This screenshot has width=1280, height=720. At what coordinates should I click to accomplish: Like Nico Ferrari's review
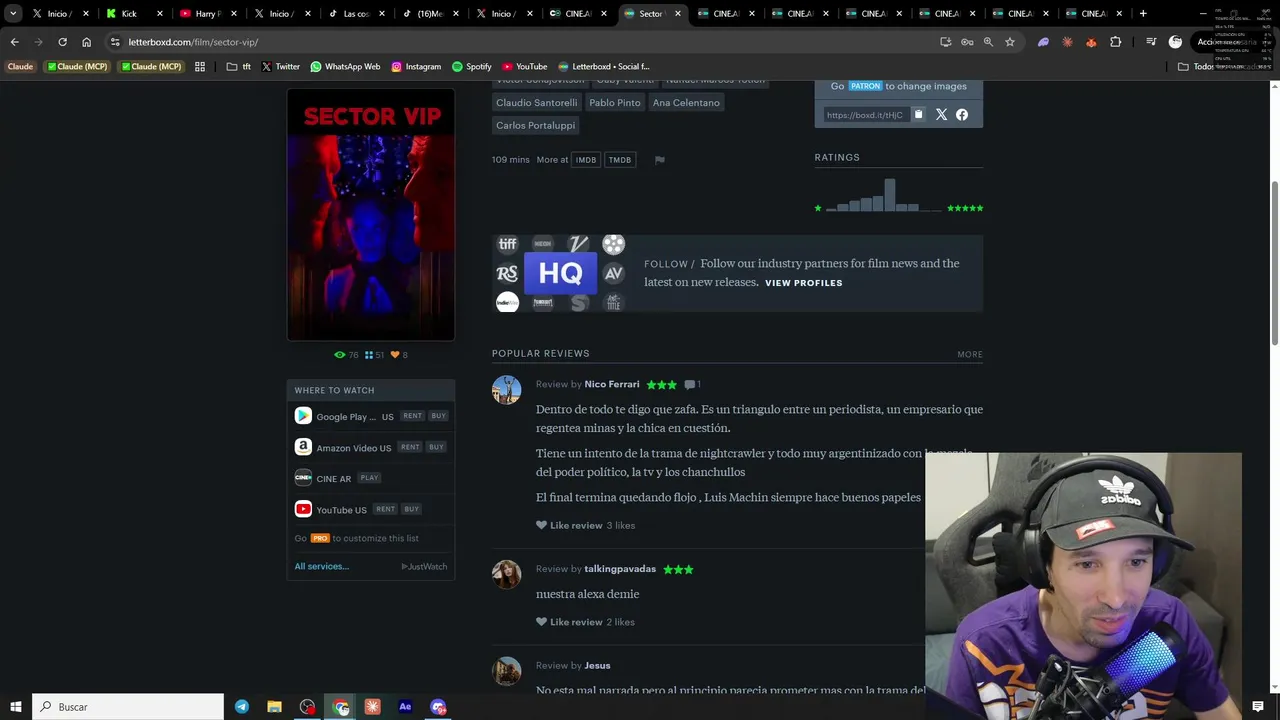569,525
